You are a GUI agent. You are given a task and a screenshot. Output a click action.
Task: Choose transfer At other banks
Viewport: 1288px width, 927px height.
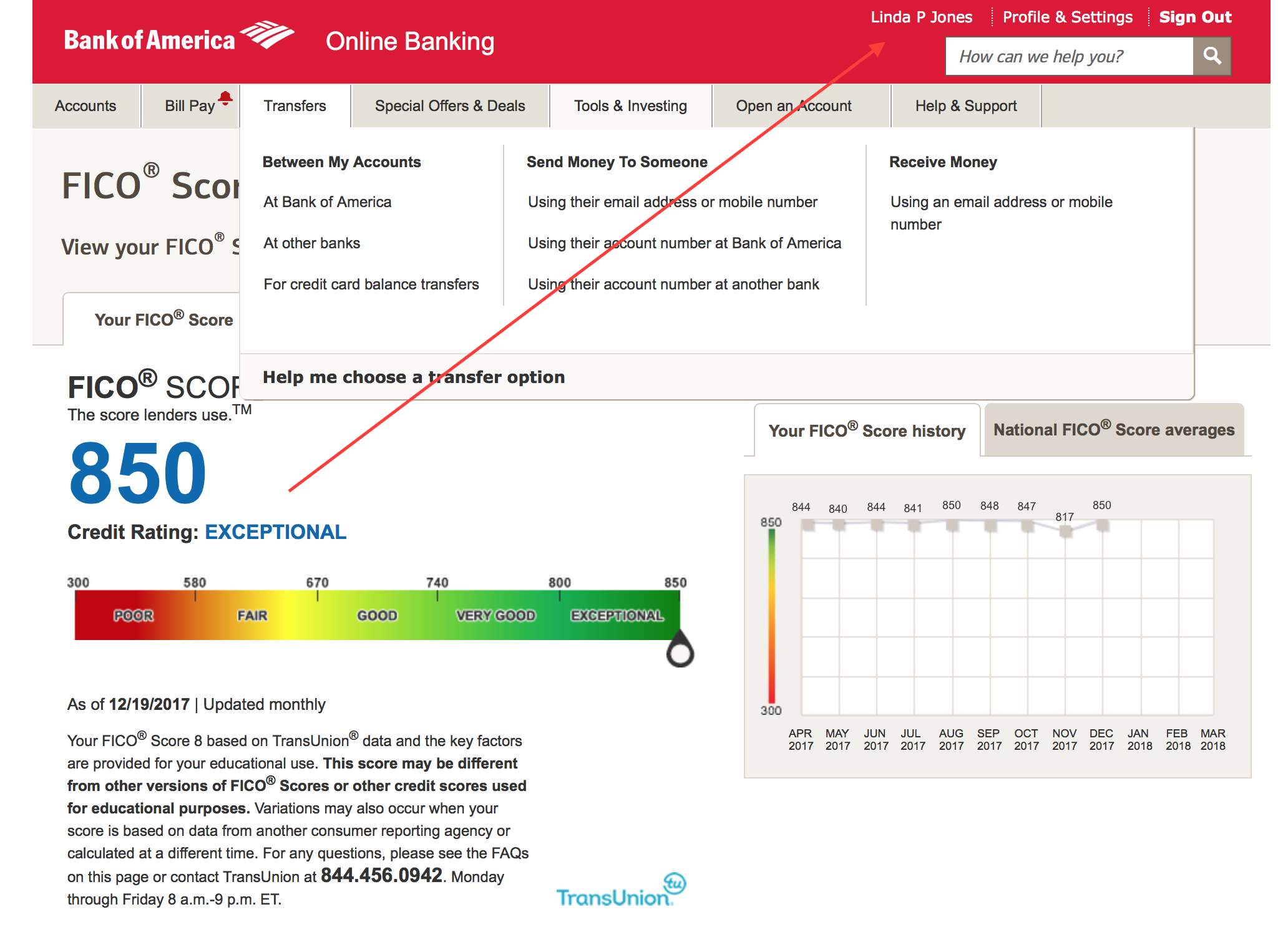coord(312,243)
